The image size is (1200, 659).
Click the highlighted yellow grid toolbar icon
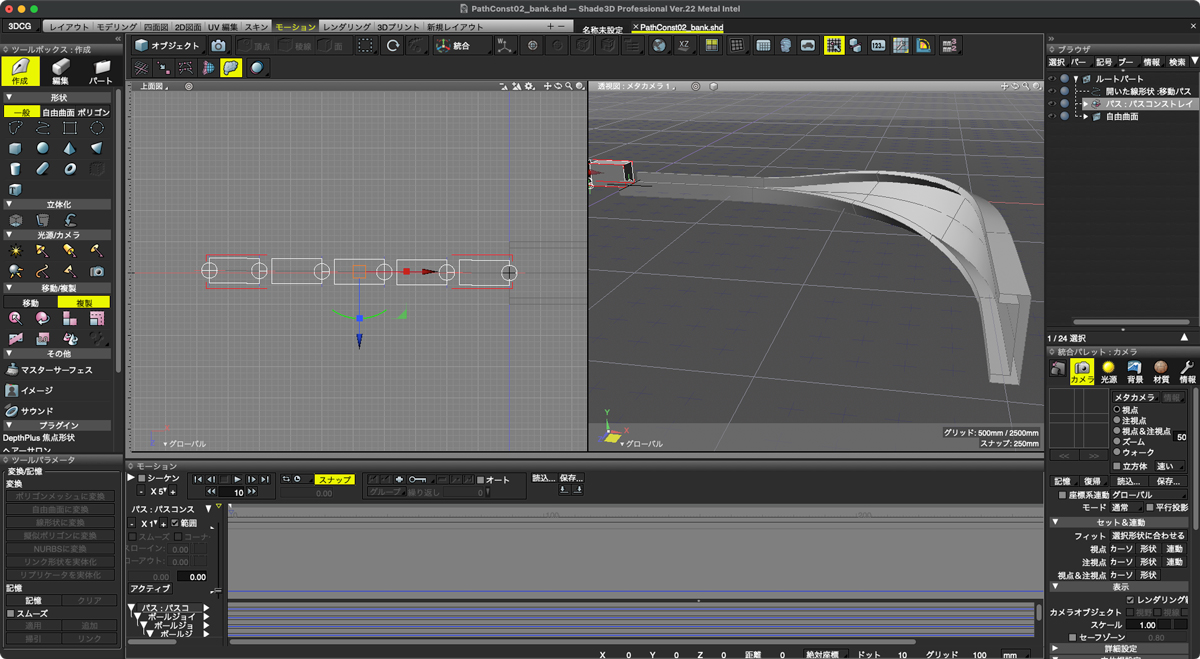(833, 46)
